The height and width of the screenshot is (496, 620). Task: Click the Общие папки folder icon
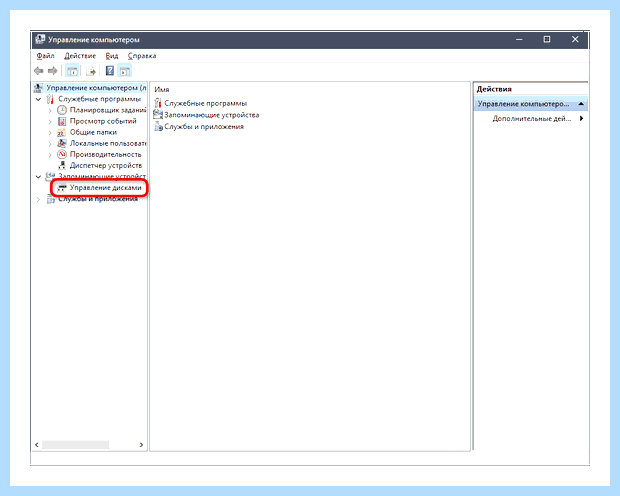(x=61, y=132)
